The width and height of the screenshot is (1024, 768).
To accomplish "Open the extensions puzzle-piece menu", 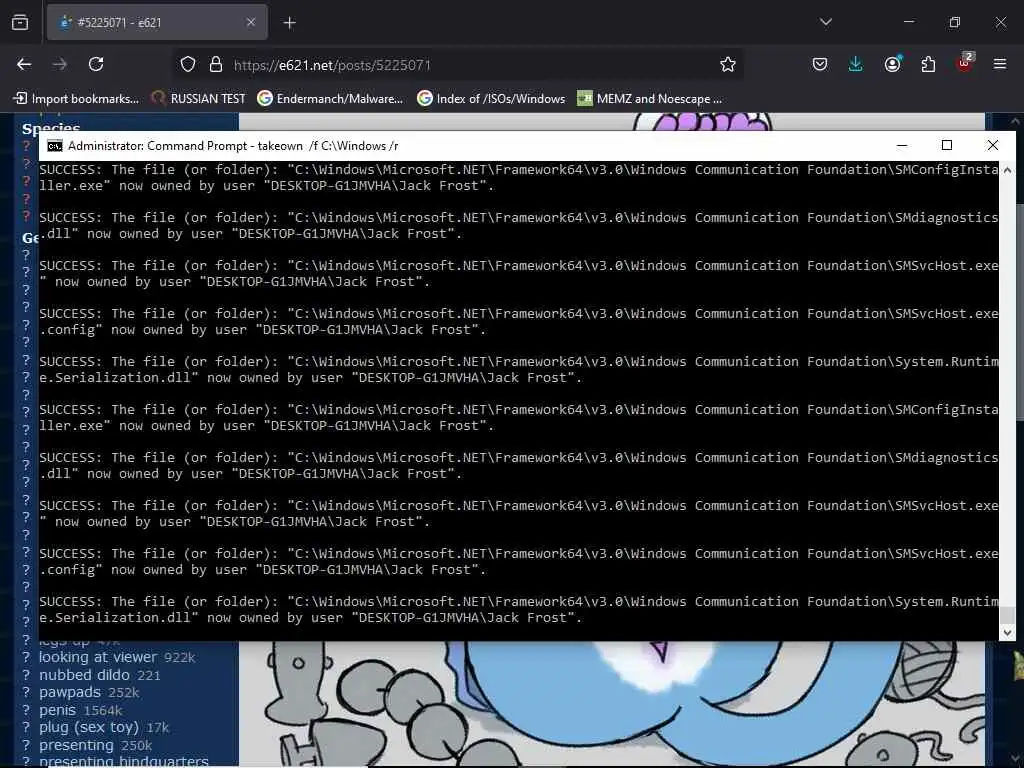I will pyautogui.click(x=928, y=64).
